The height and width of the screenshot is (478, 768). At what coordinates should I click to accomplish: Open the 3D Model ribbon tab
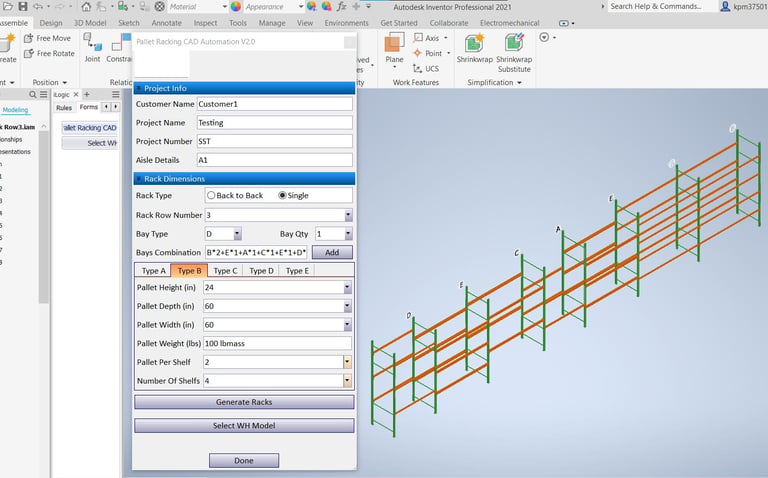click(90, 23)
